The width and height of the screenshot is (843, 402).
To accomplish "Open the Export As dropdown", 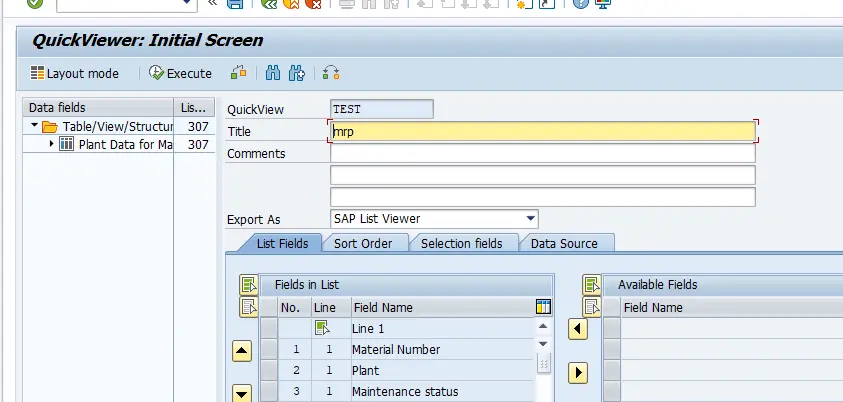I will [530, 219].
